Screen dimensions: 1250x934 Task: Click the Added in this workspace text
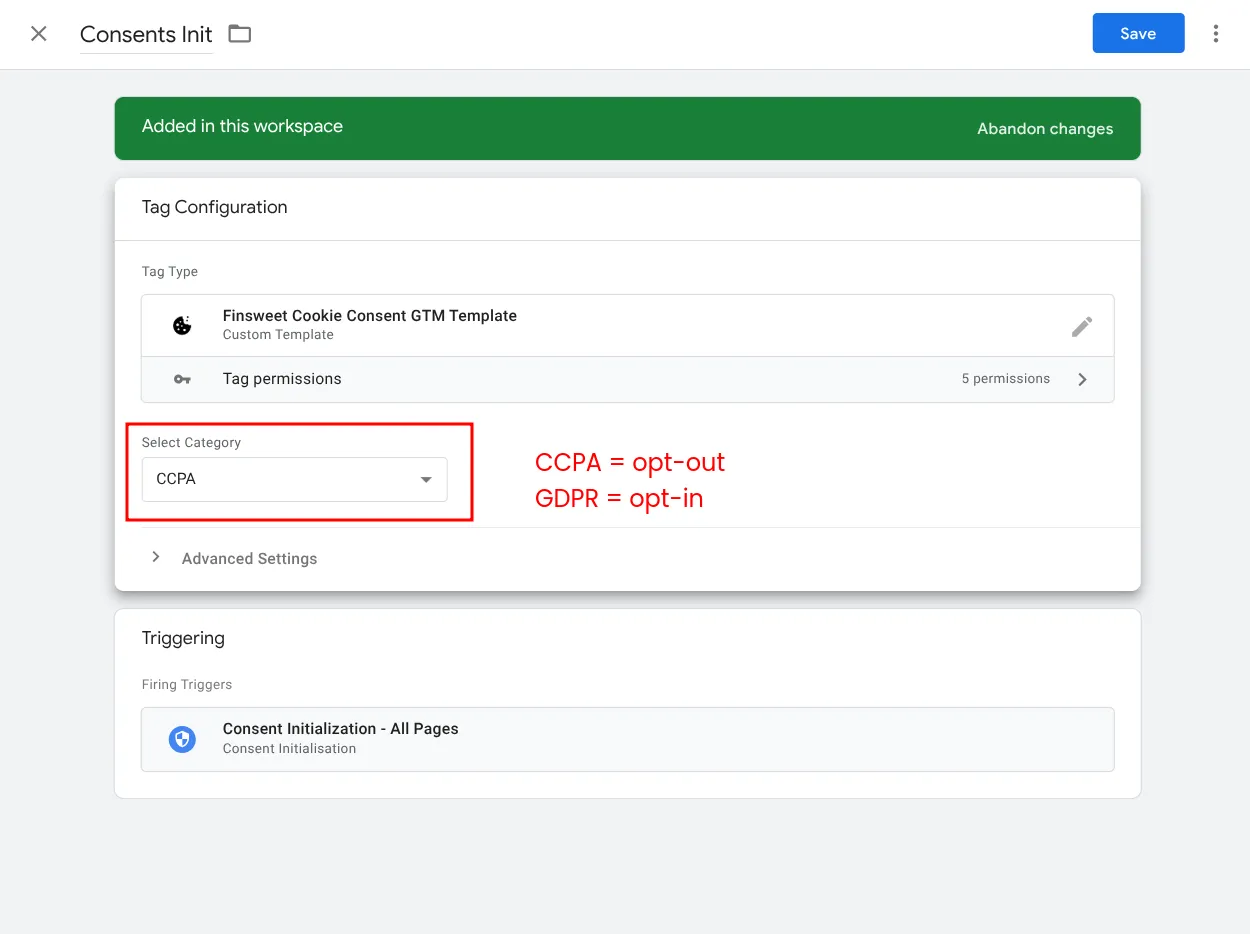click(242, 126)
